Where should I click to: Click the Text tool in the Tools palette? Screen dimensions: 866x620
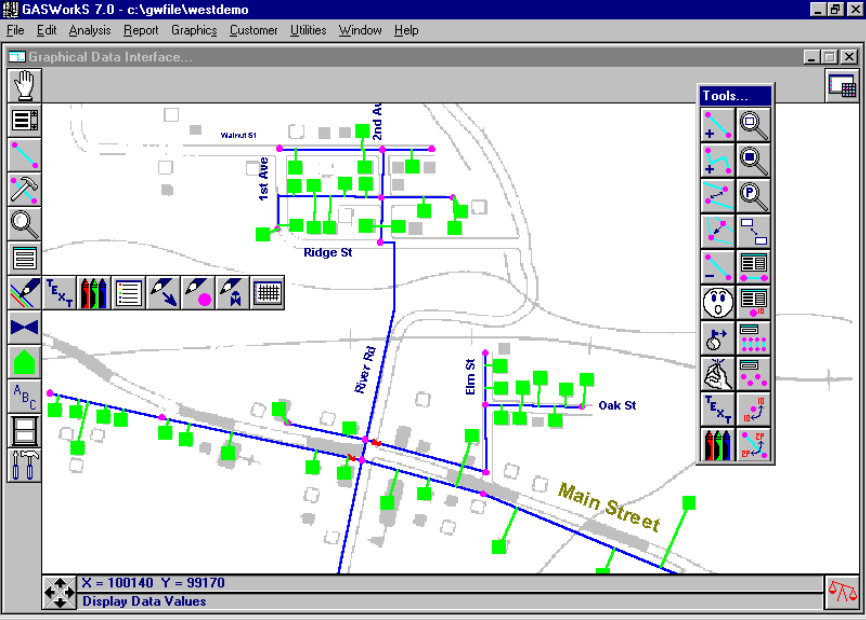(x=718, y=407)
